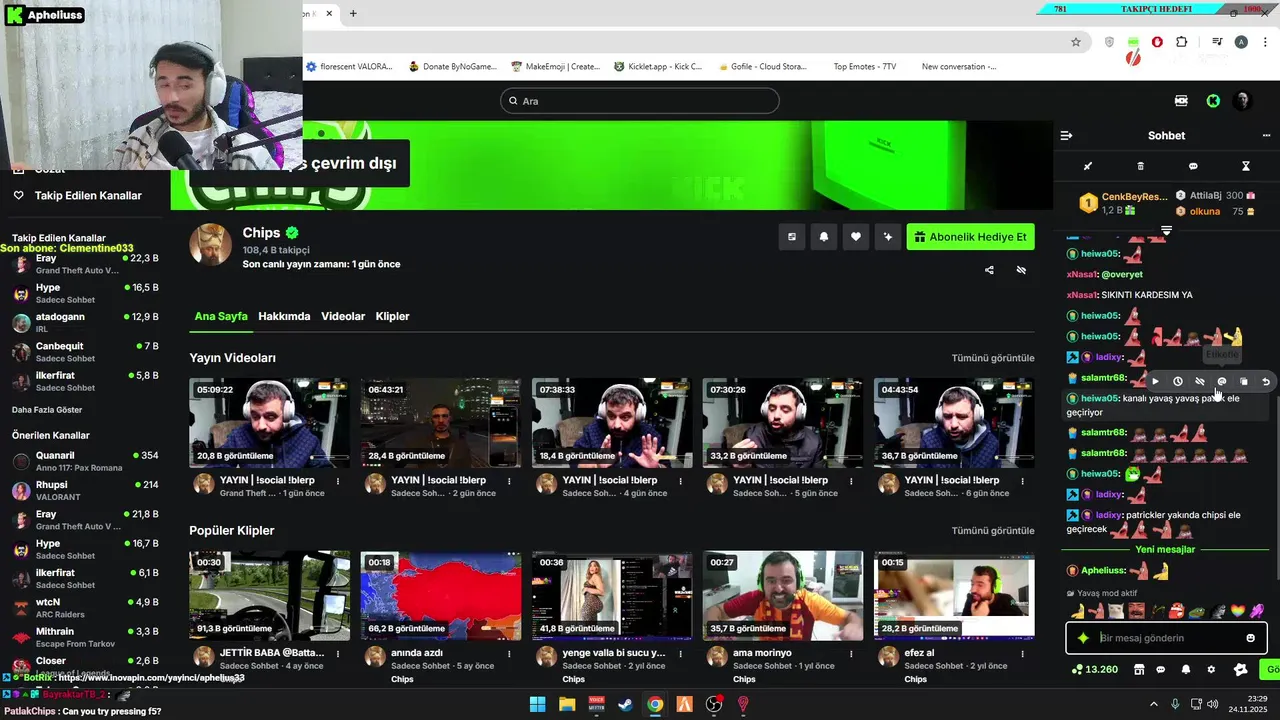The height and width of the screenshot is (720, 1280).
Task: Open the 06:43:21 stream video thumbnail
Action: coord(440,423)
